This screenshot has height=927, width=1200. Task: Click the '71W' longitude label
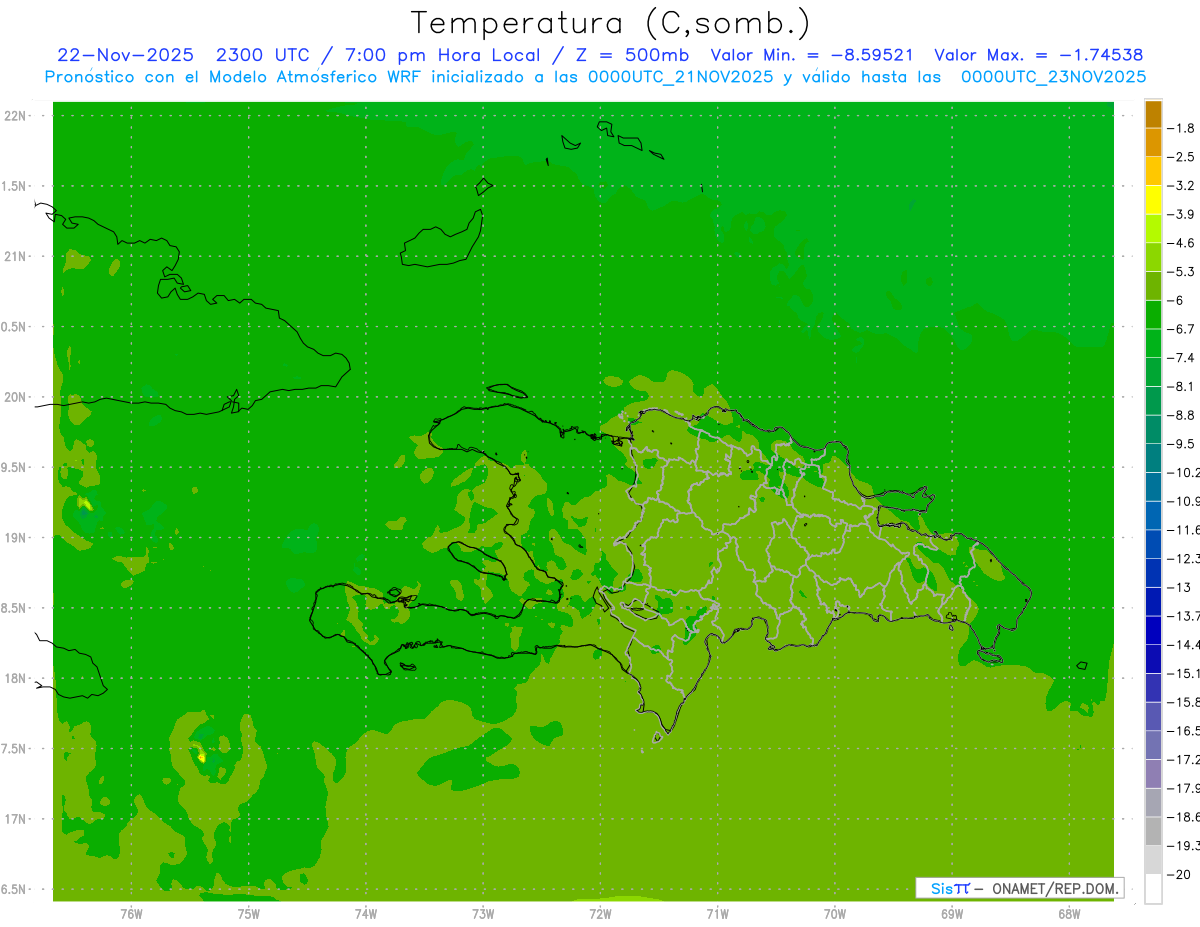point(717,914)
